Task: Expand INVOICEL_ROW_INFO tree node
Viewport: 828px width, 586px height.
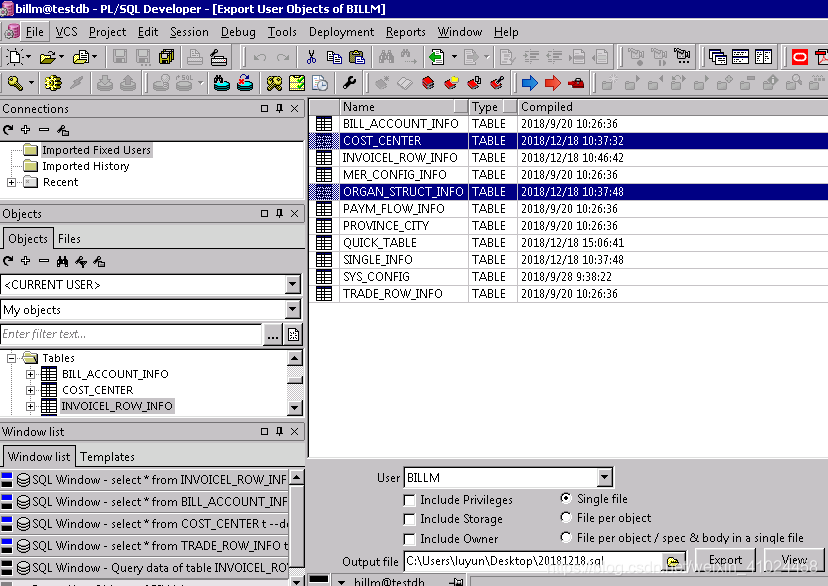Action: point(30,406)
